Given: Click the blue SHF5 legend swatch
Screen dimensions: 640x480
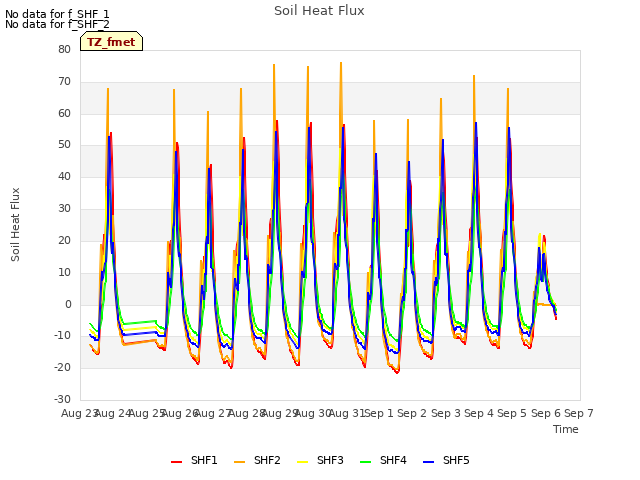Looking at the screenshot, I should click(429, 462).
